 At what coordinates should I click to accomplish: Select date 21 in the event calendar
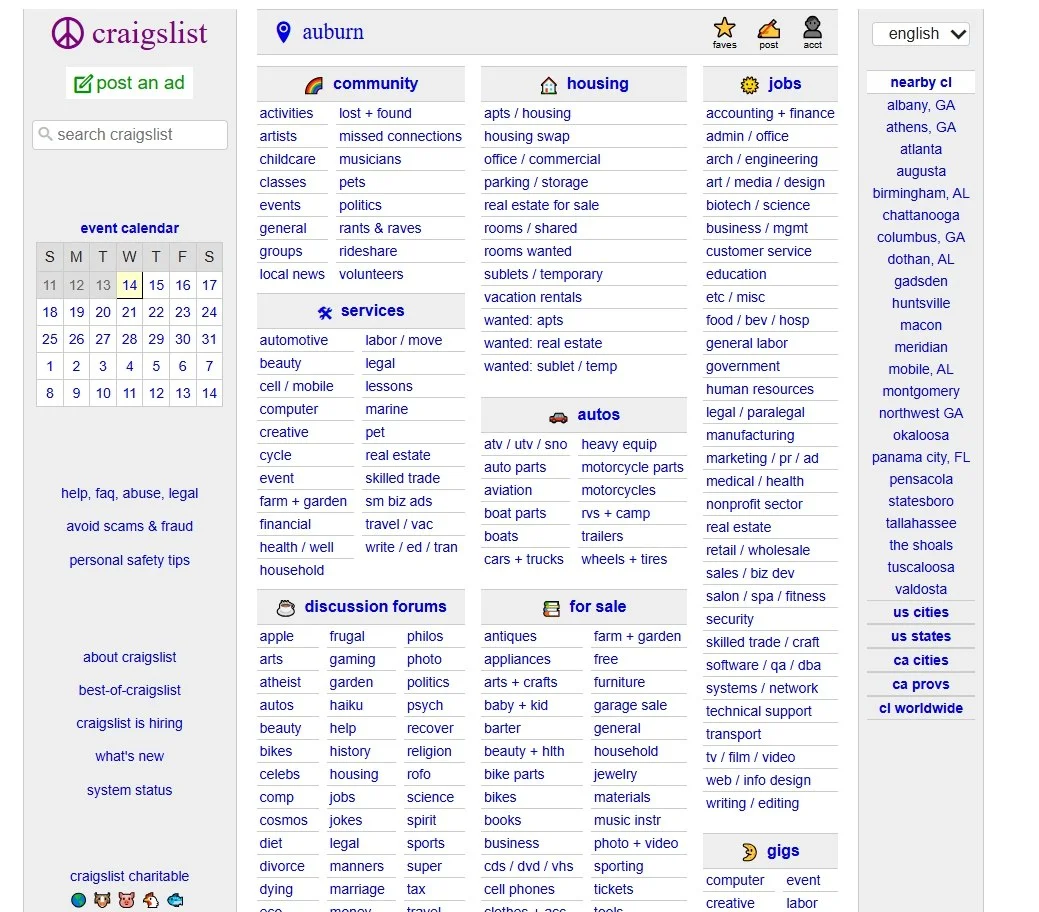pos(129,312)
